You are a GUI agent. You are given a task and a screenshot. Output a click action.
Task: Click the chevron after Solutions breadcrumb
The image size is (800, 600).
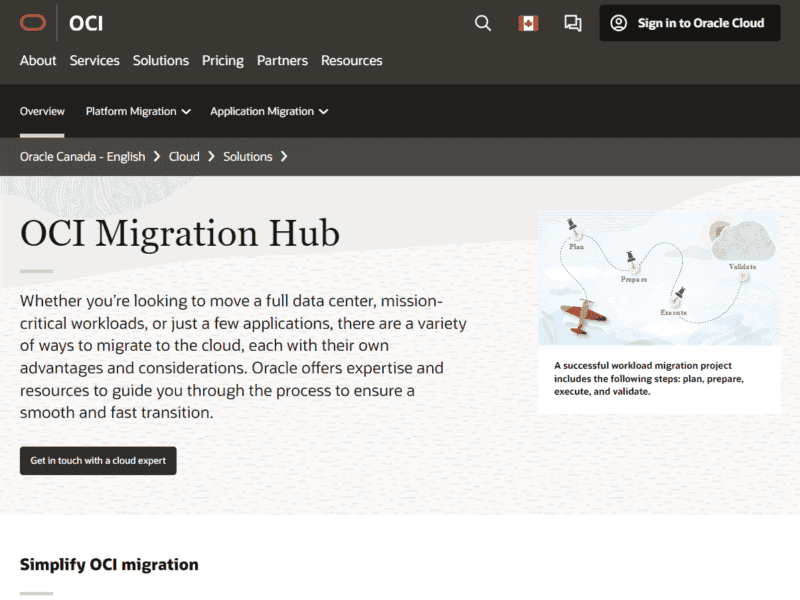284,156
